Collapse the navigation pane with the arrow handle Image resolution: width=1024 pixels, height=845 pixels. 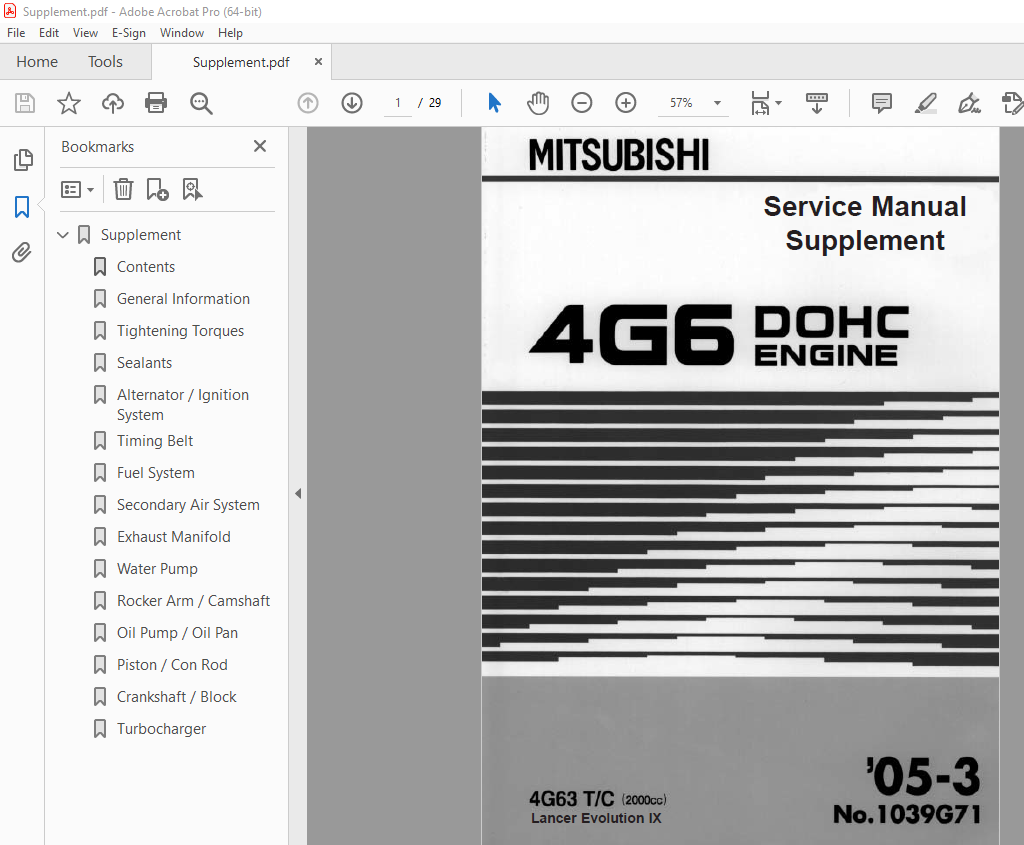click(298, 494)
